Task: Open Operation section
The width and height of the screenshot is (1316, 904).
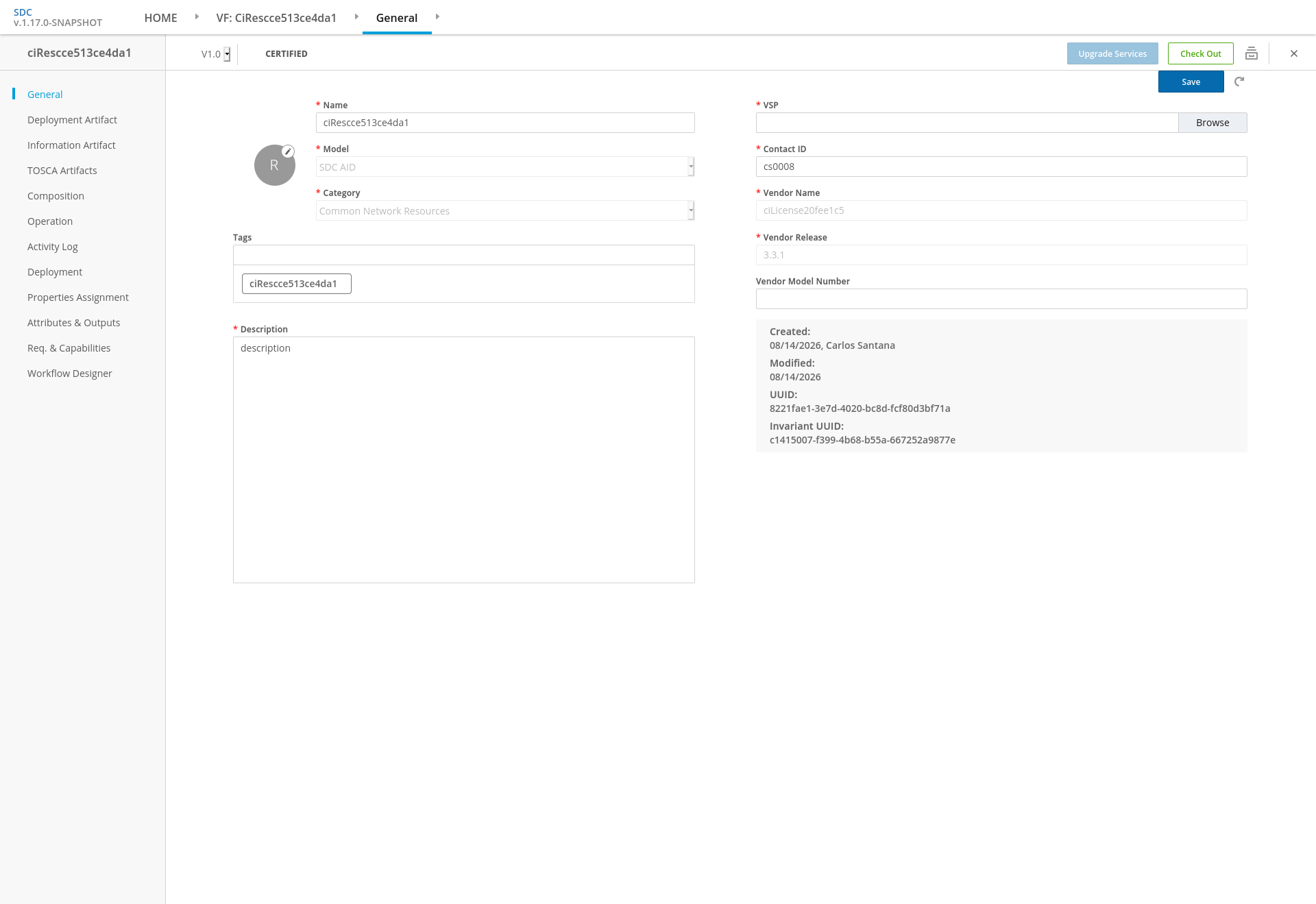Action: pyautogui.click(x=50, y=221)
